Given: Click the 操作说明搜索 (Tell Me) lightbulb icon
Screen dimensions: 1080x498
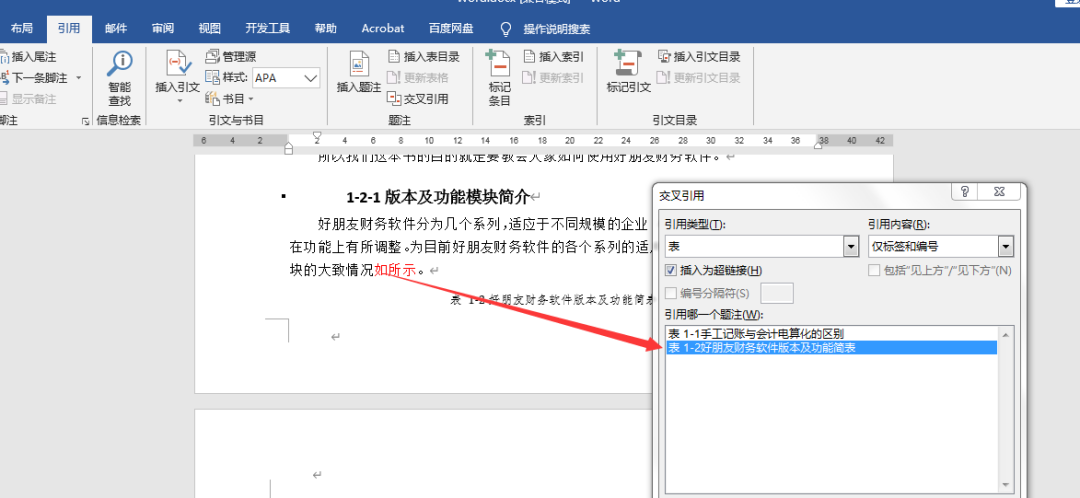Looking at the screenshot, I should pos(506,29).
